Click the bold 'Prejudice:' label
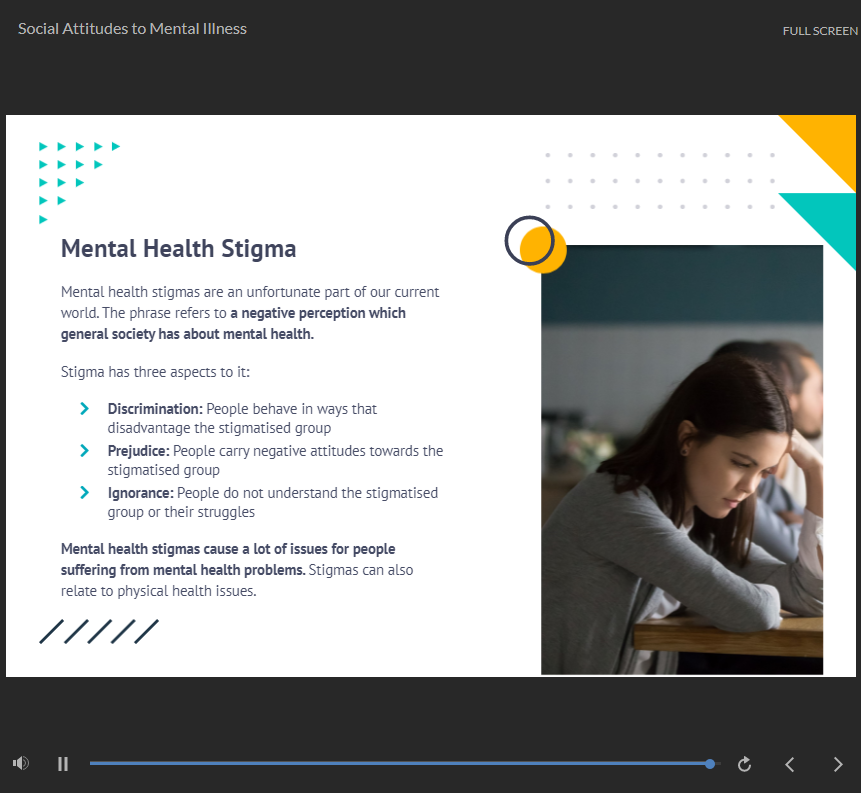The height and width of the screenshot is (793, 861). pos(138,451)
